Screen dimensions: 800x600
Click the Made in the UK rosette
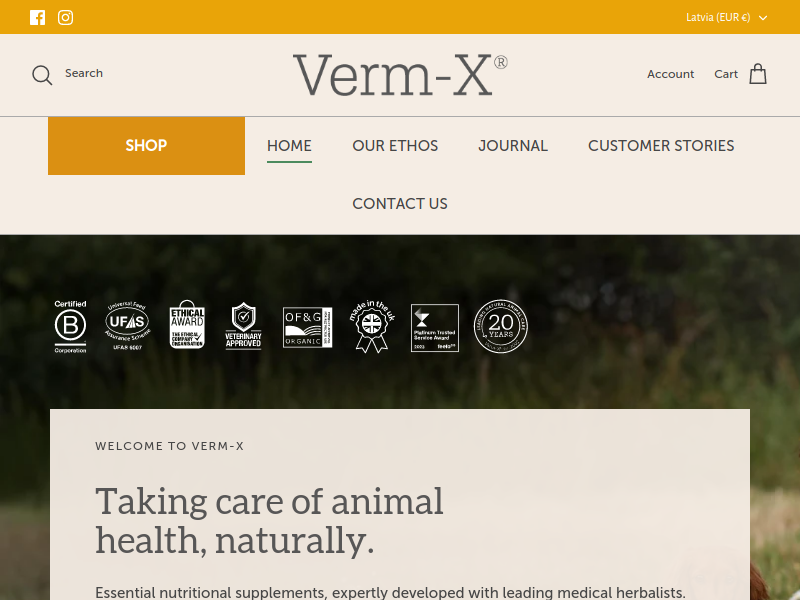tap(372, 327)
